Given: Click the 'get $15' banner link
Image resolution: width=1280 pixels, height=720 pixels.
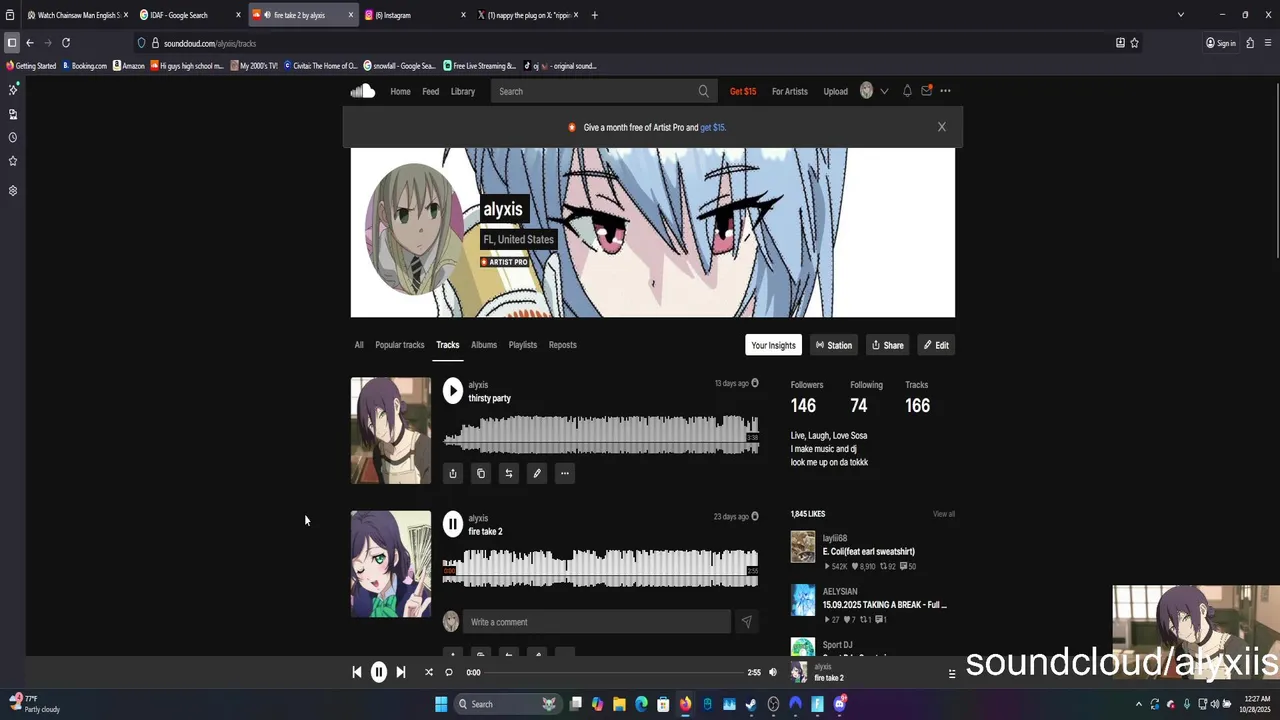Looking at the screenshot, I should click(713, 128).
